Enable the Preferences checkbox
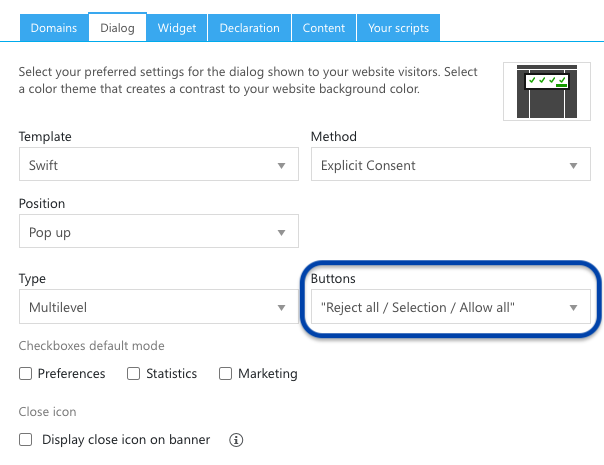This screenshot has height=465, width=604. [25, 373]
